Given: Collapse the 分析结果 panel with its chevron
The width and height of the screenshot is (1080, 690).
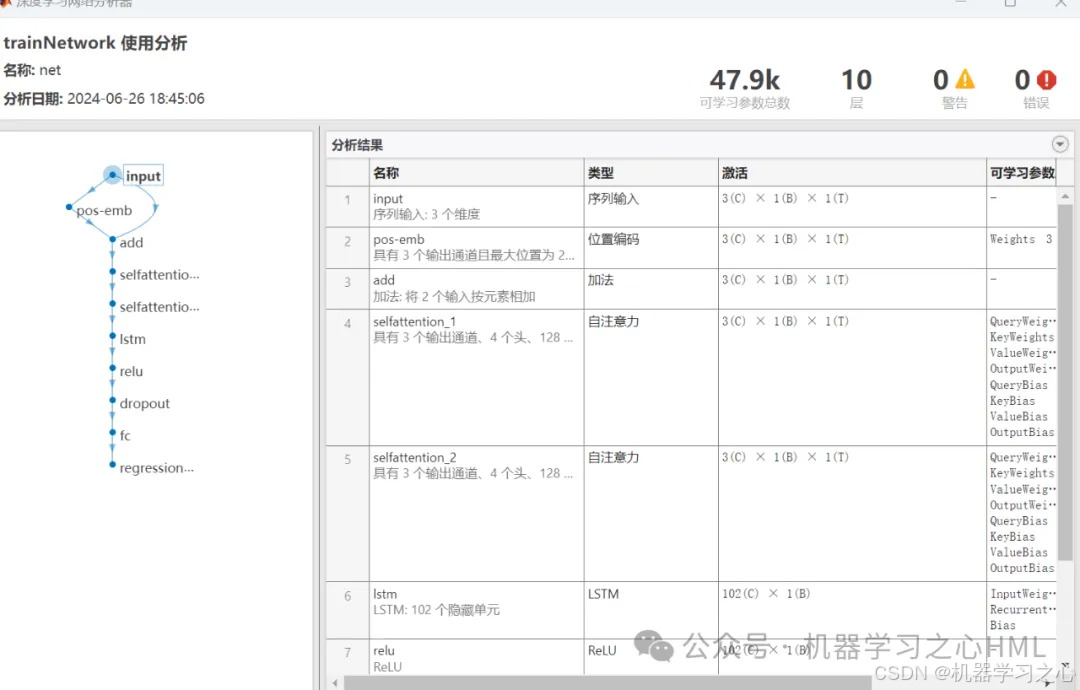Looking at the screenshot, I should point(1059,143).
